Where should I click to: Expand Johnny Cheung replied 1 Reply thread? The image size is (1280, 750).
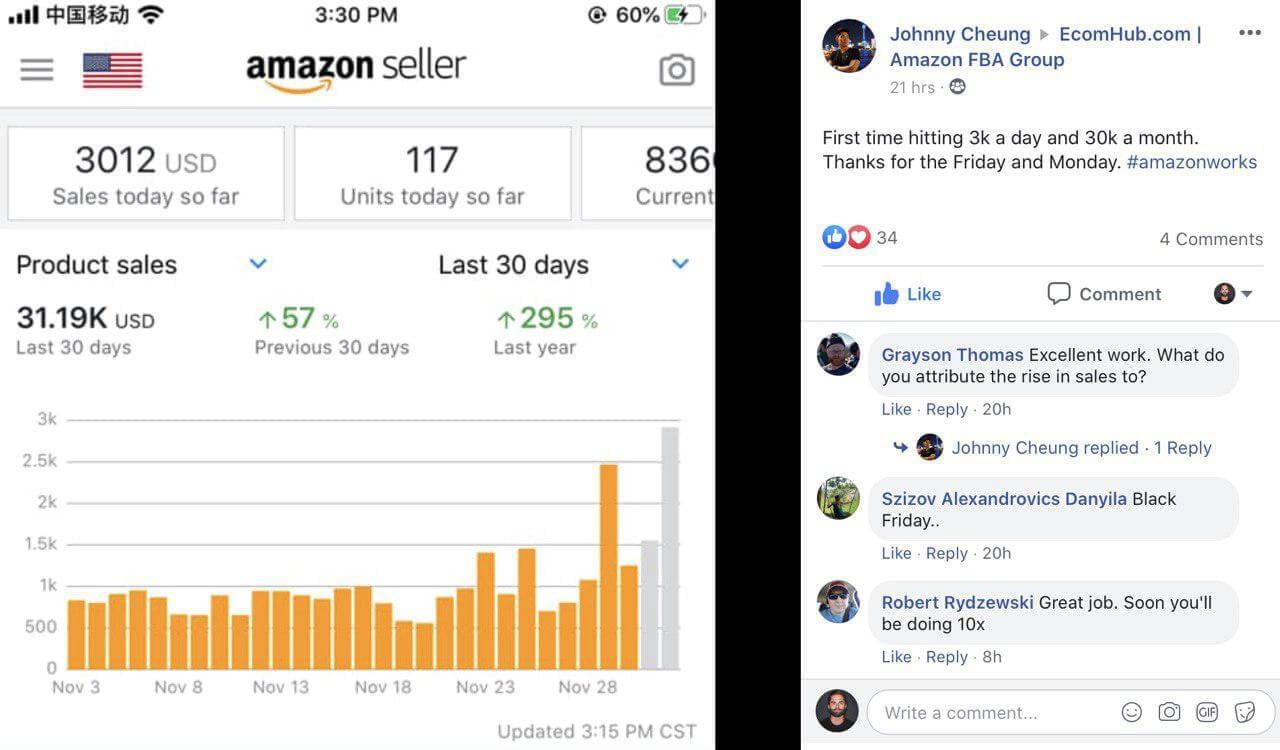[1081, 448]
